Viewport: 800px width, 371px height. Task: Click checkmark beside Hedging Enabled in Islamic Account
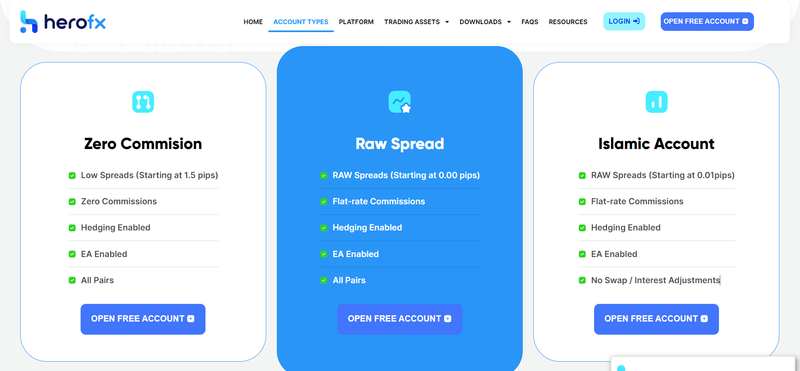tap(582, 228)
